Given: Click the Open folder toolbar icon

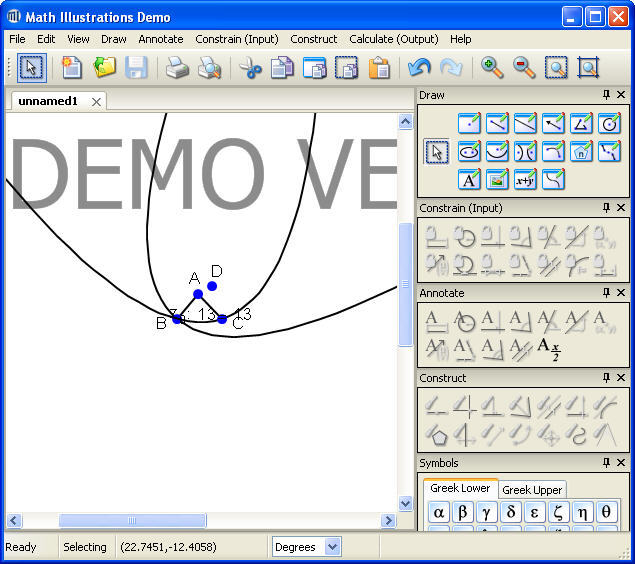Looking at the screenshot, I should pos(104,68).
